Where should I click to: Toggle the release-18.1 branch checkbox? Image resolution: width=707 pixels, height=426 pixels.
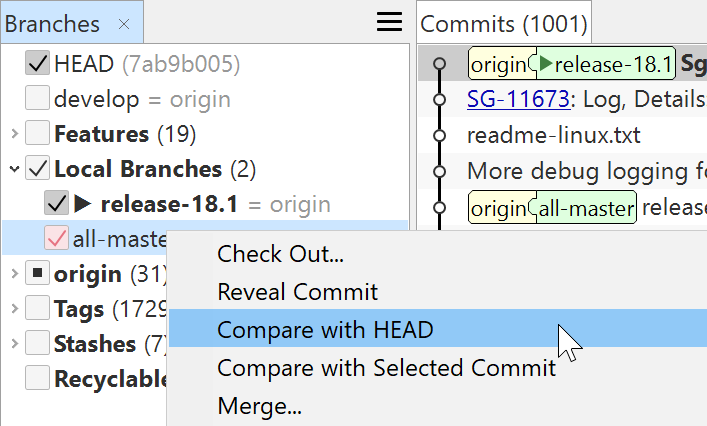coord(56,205)
